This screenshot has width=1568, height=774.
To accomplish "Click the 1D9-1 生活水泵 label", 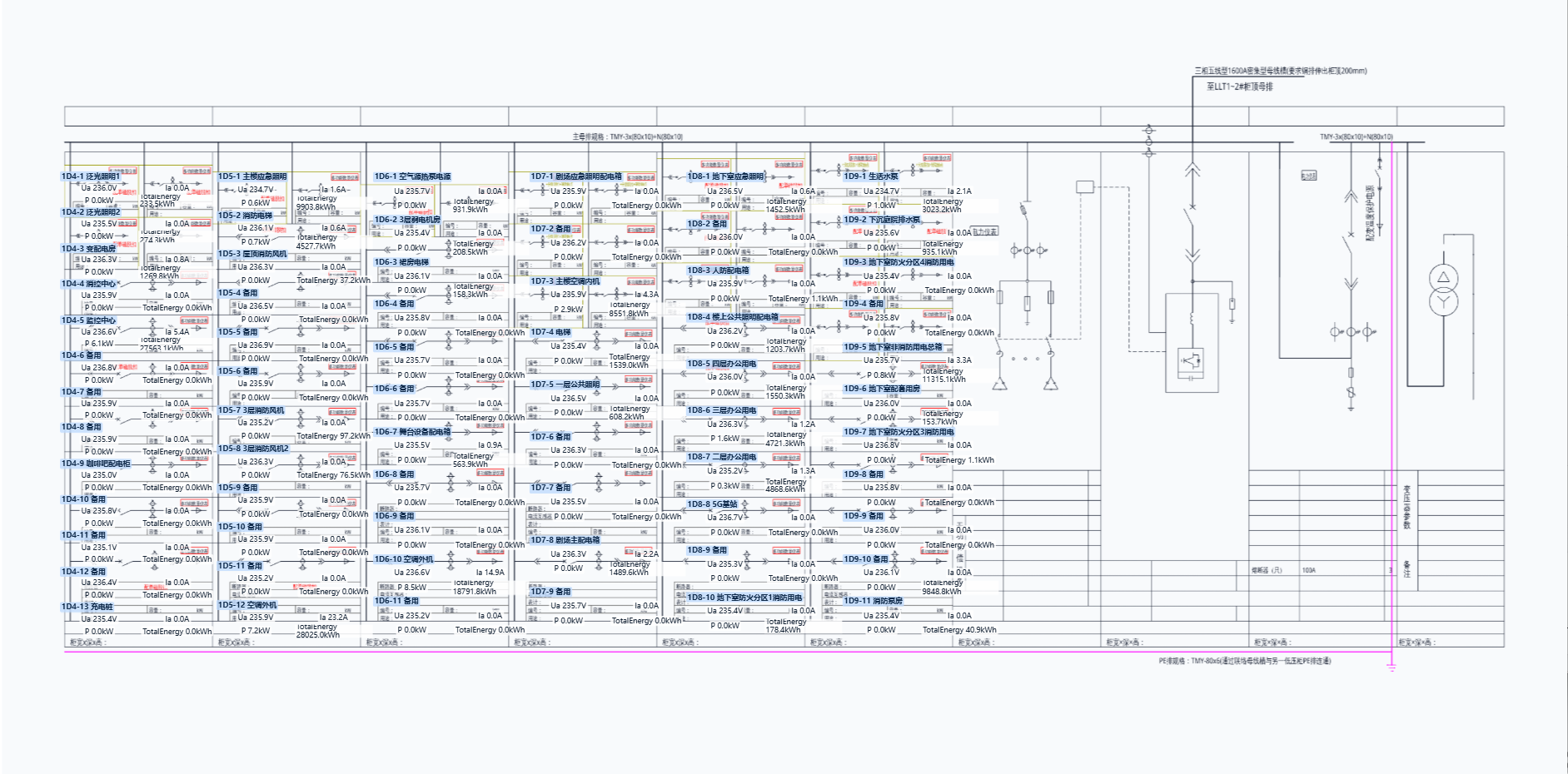I will click(x=871, y=176).
